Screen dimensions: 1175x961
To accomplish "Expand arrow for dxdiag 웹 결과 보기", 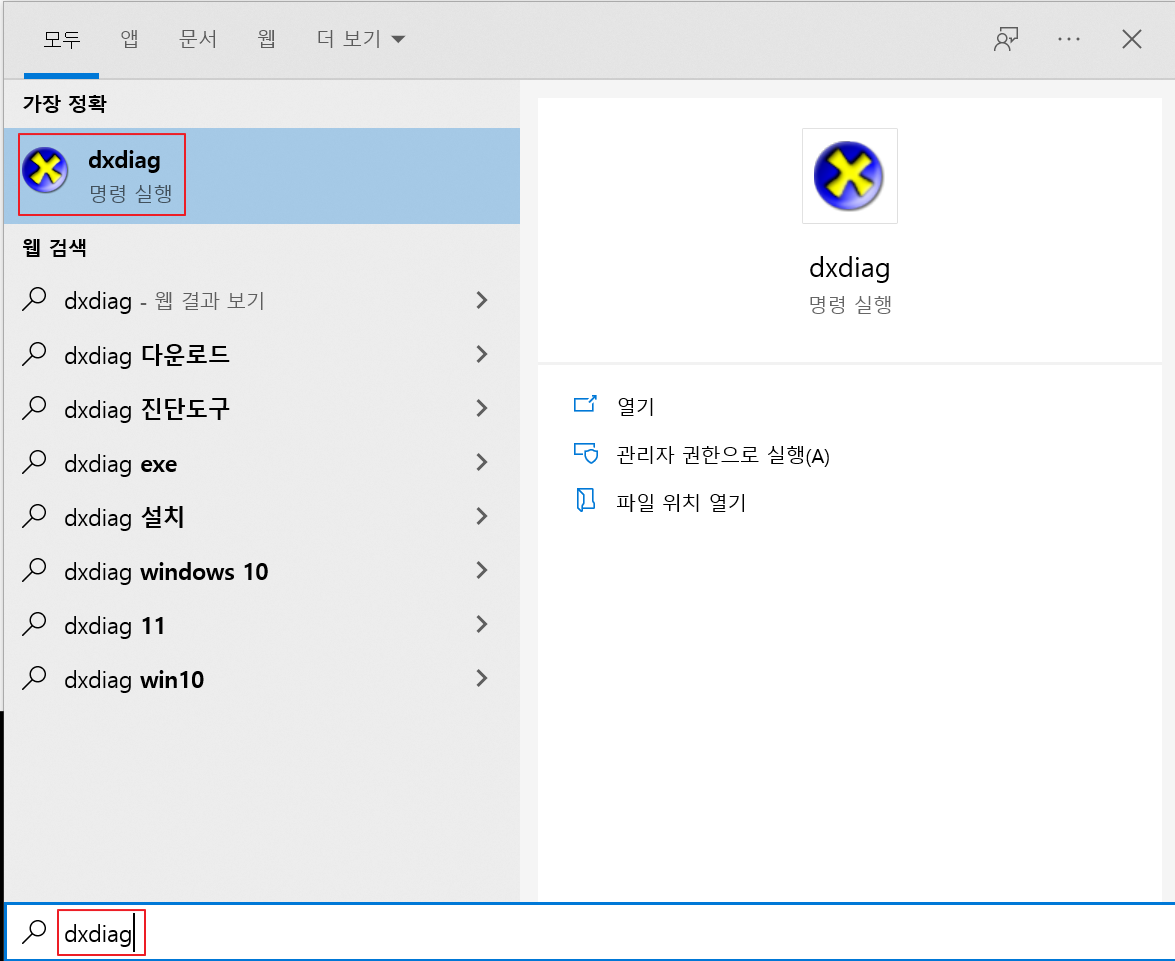I will click(482, 301).
